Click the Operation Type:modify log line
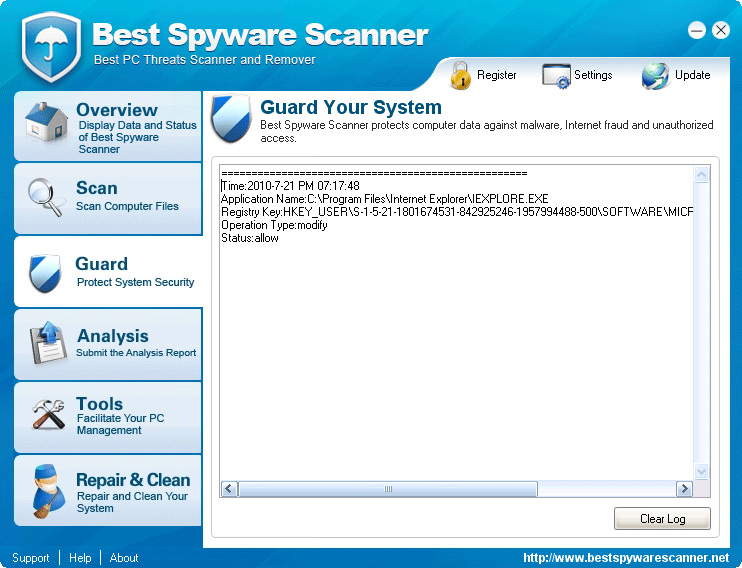The width and height of the screenshot is (742, 568). pos(274,225)
